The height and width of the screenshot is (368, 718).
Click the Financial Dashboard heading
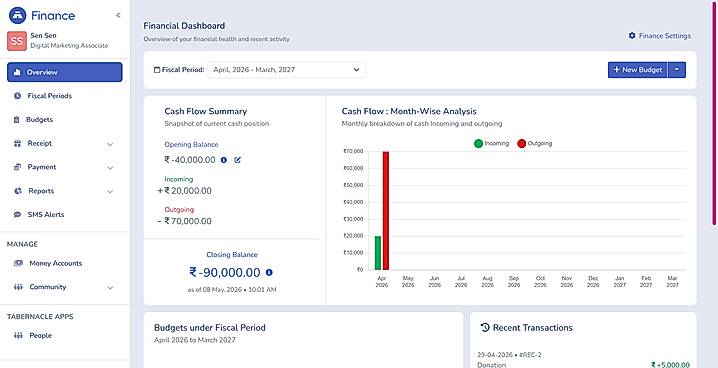pyautogui.click(x=184, y=26)
